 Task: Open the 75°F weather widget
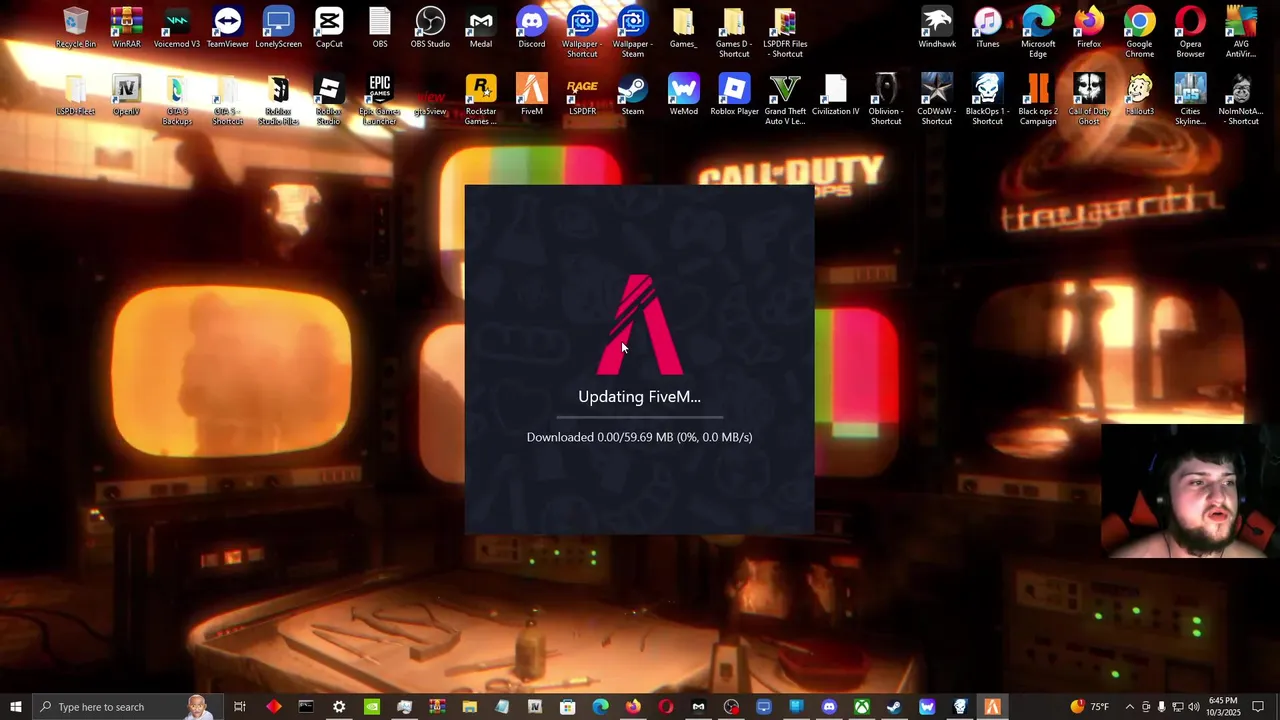(x=1090, y=707)
